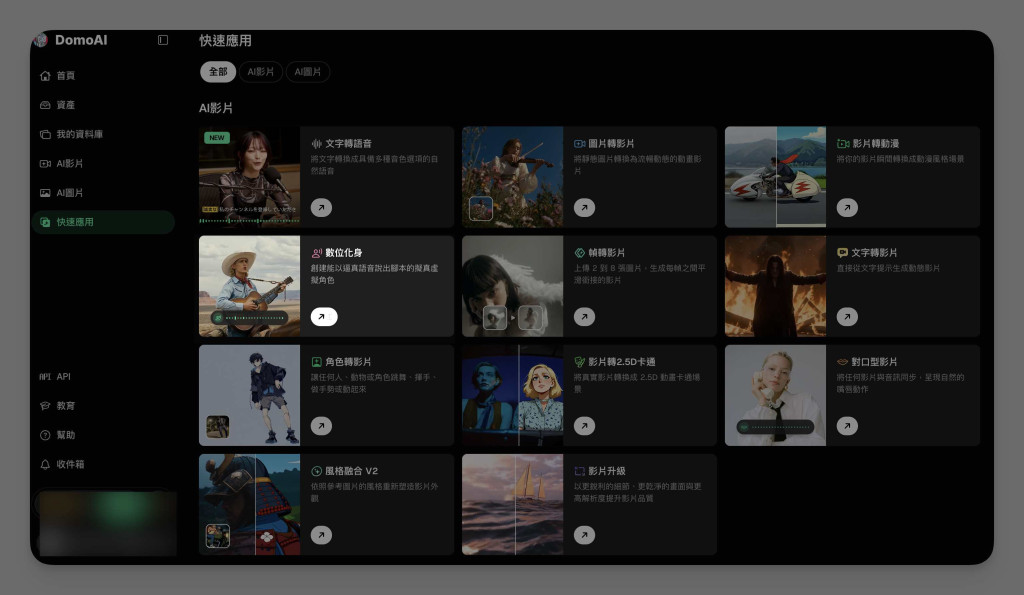Switch to the AI影片 filter pill
The height and width of the screenshot is (595, 1024).
(x=261, y=72)
